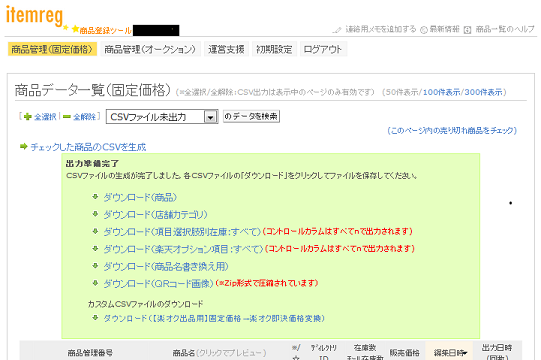Open the CSVファイル未出力 dropdown
This screenshot has width=541, height=360.
(x=162, y=117)
